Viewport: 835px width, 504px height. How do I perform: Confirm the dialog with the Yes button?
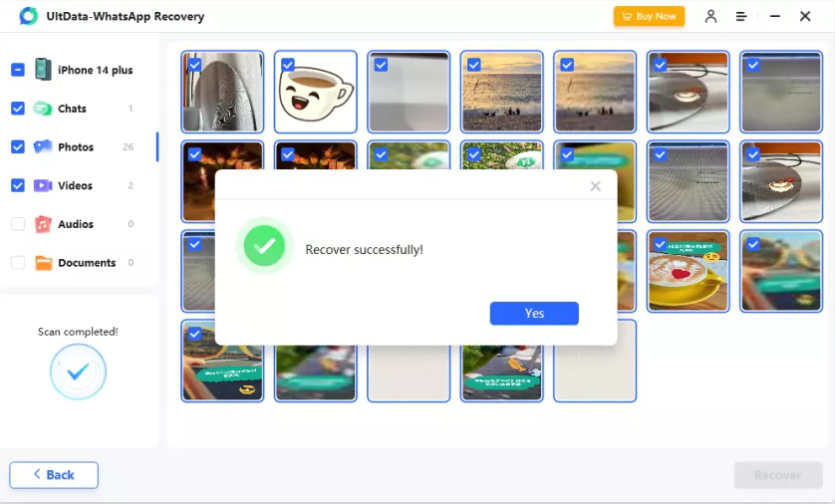534,313
